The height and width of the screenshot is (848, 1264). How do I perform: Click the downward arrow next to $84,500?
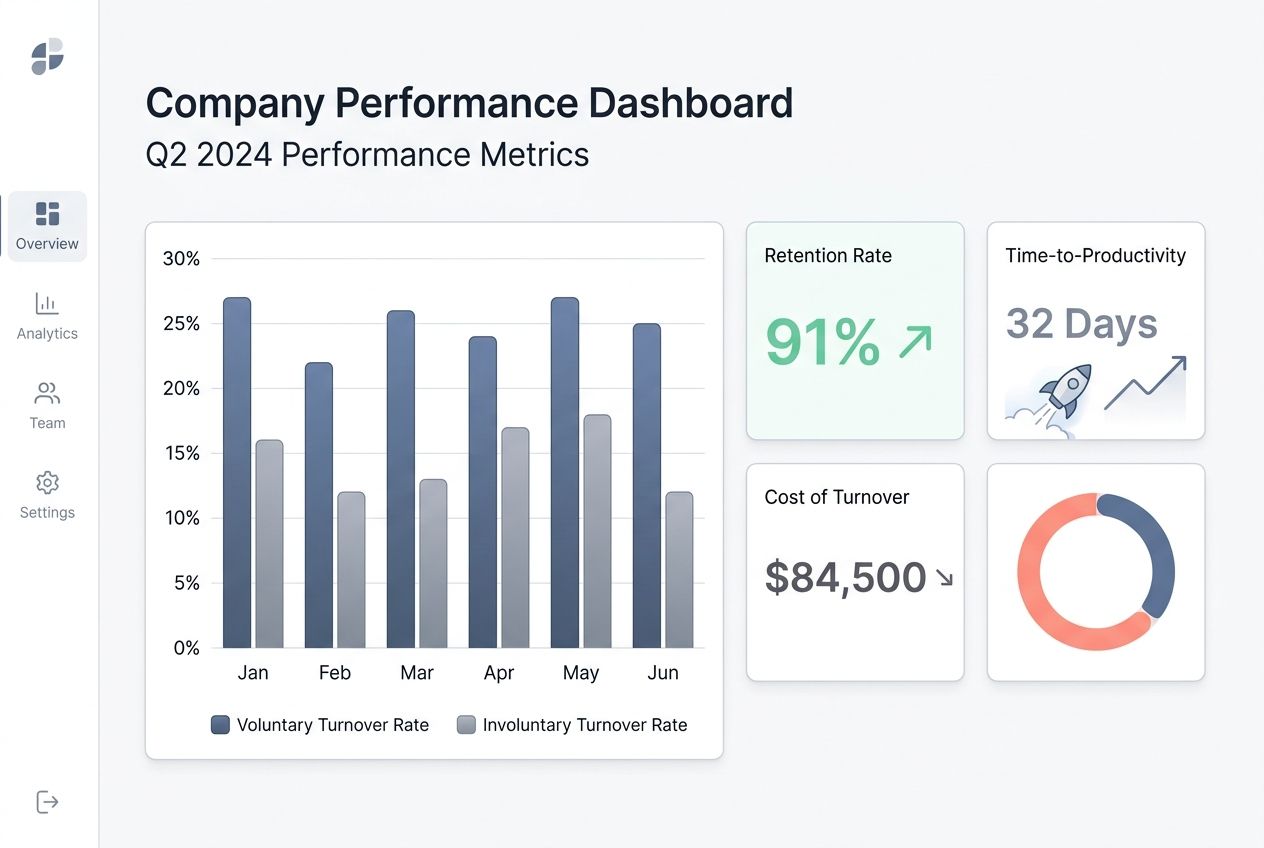pos(946,579)
